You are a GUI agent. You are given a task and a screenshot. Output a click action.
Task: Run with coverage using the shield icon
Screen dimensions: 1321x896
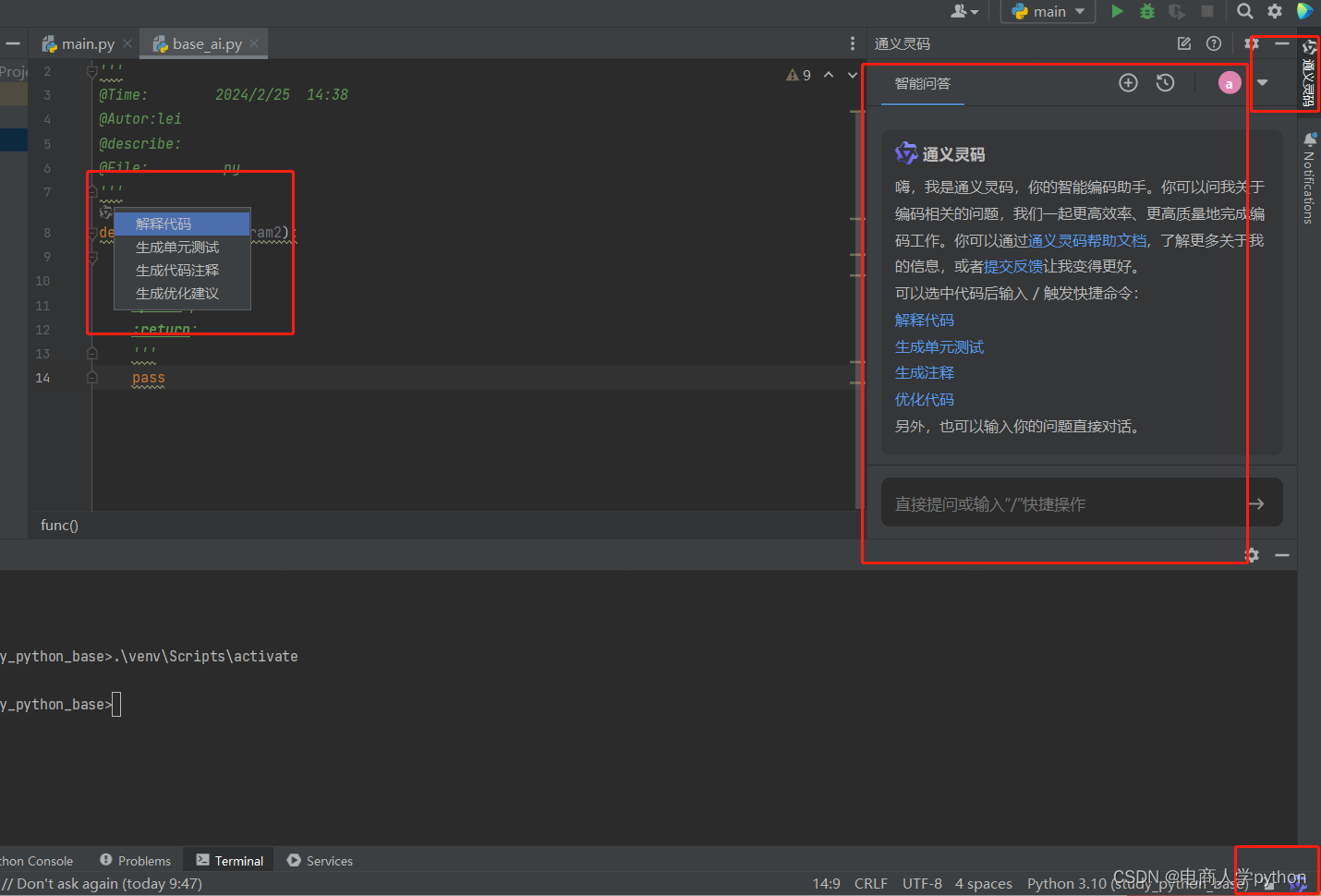(1177, 11)
